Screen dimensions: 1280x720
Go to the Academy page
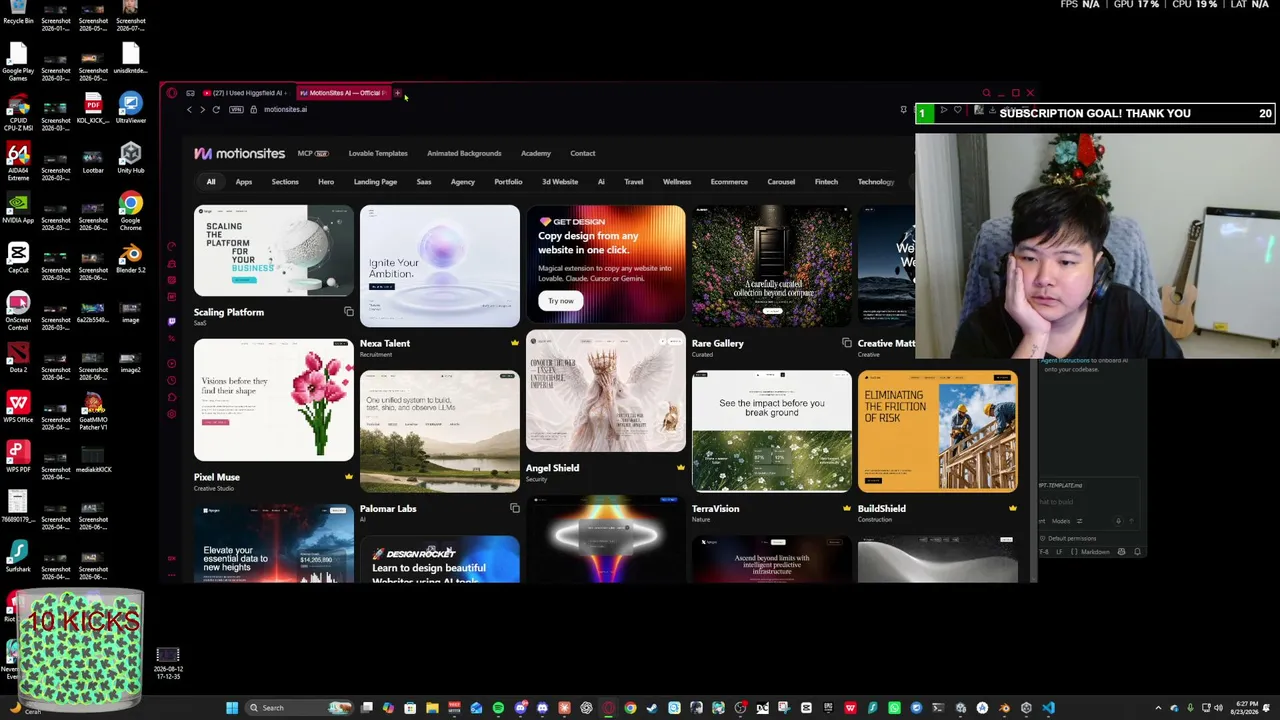pos(536,153)
